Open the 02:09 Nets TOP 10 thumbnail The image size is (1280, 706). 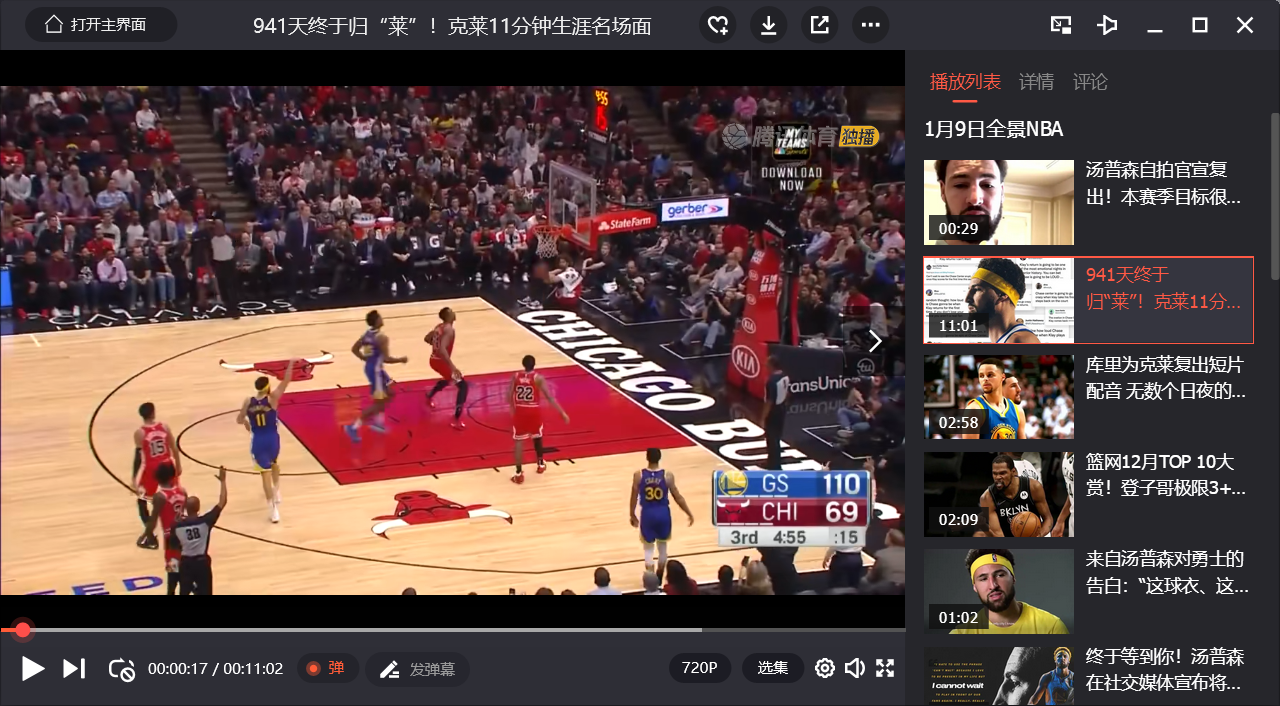(998, 494)
